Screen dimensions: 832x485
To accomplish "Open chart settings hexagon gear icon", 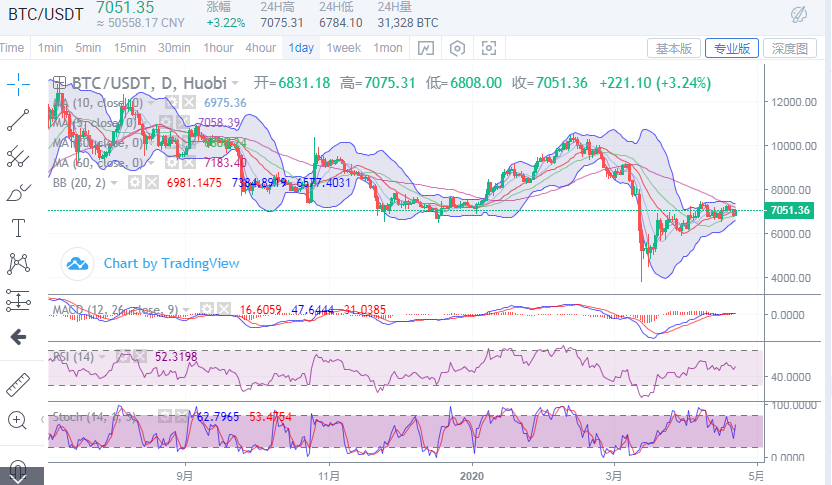I will 457,48.
